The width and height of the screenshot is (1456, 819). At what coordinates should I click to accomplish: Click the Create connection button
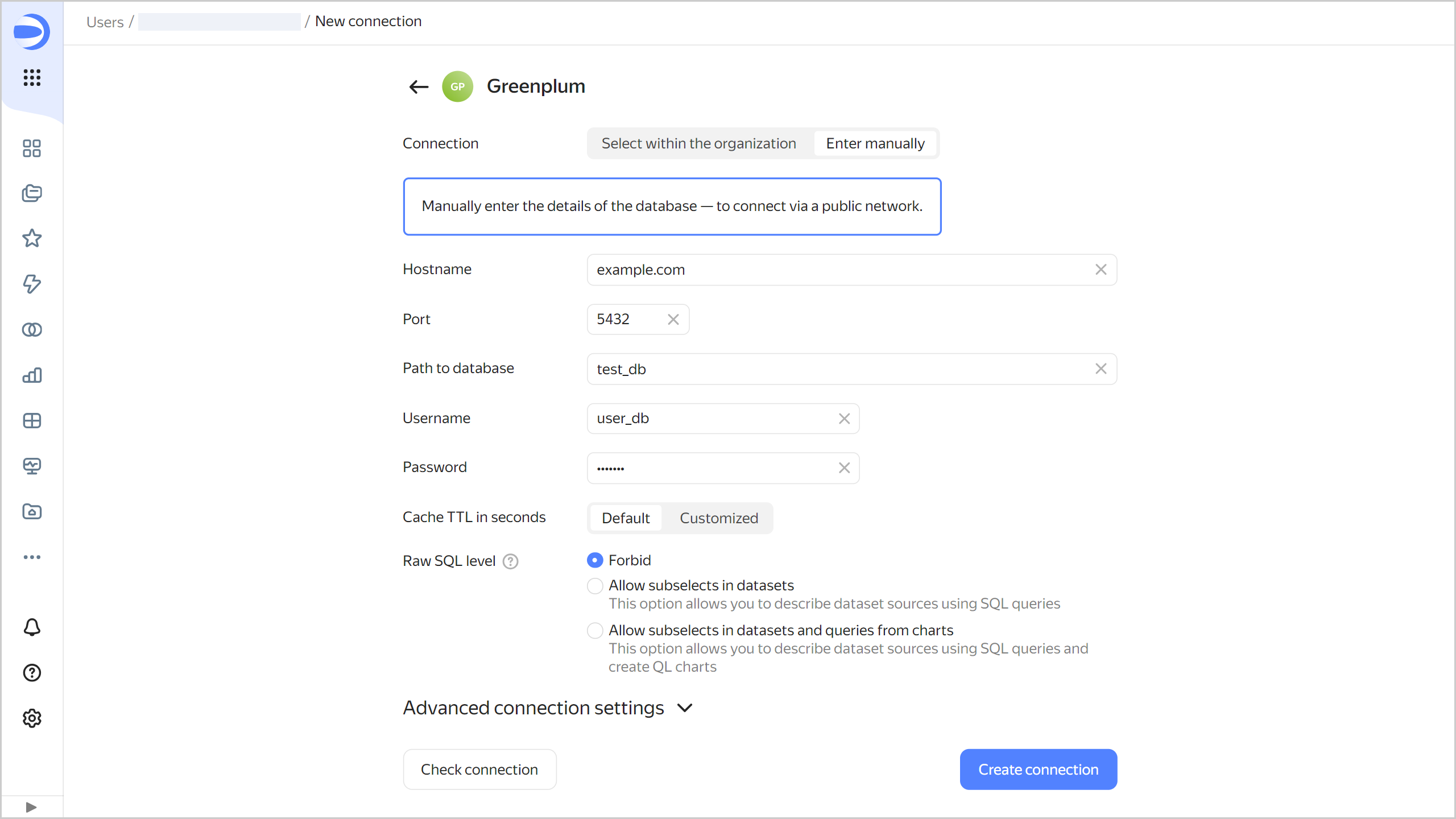point(1038,769)
